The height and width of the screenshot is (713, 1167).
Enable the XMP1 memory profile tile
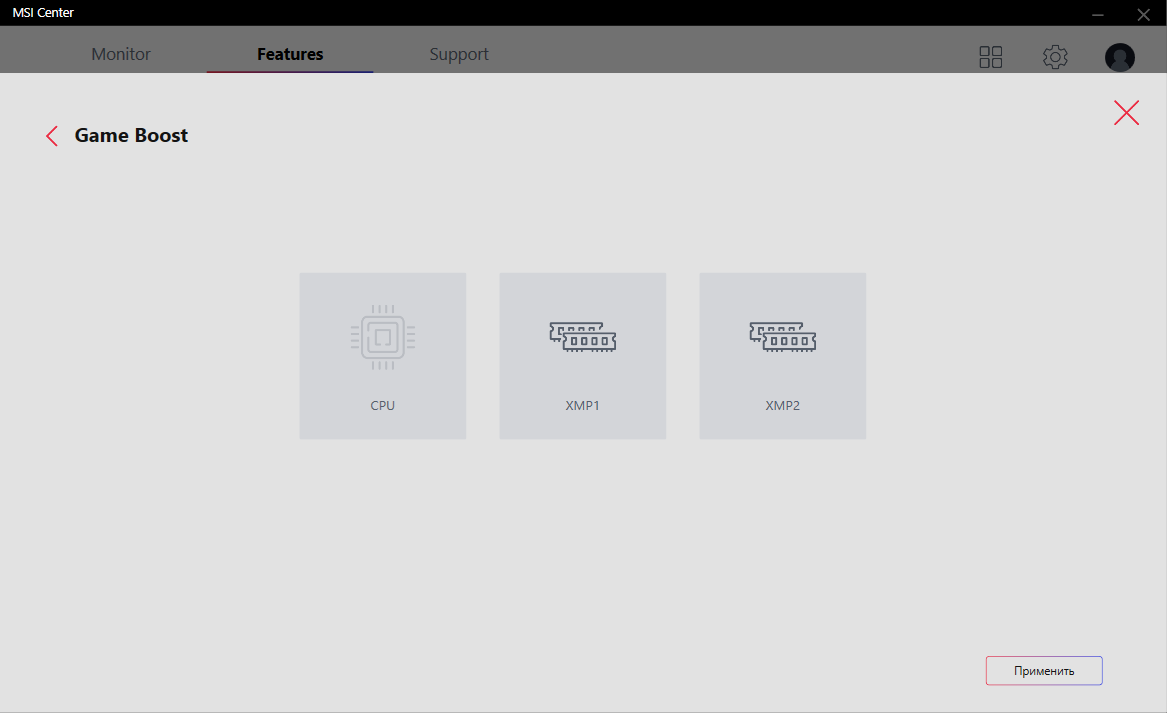[583, 356]
